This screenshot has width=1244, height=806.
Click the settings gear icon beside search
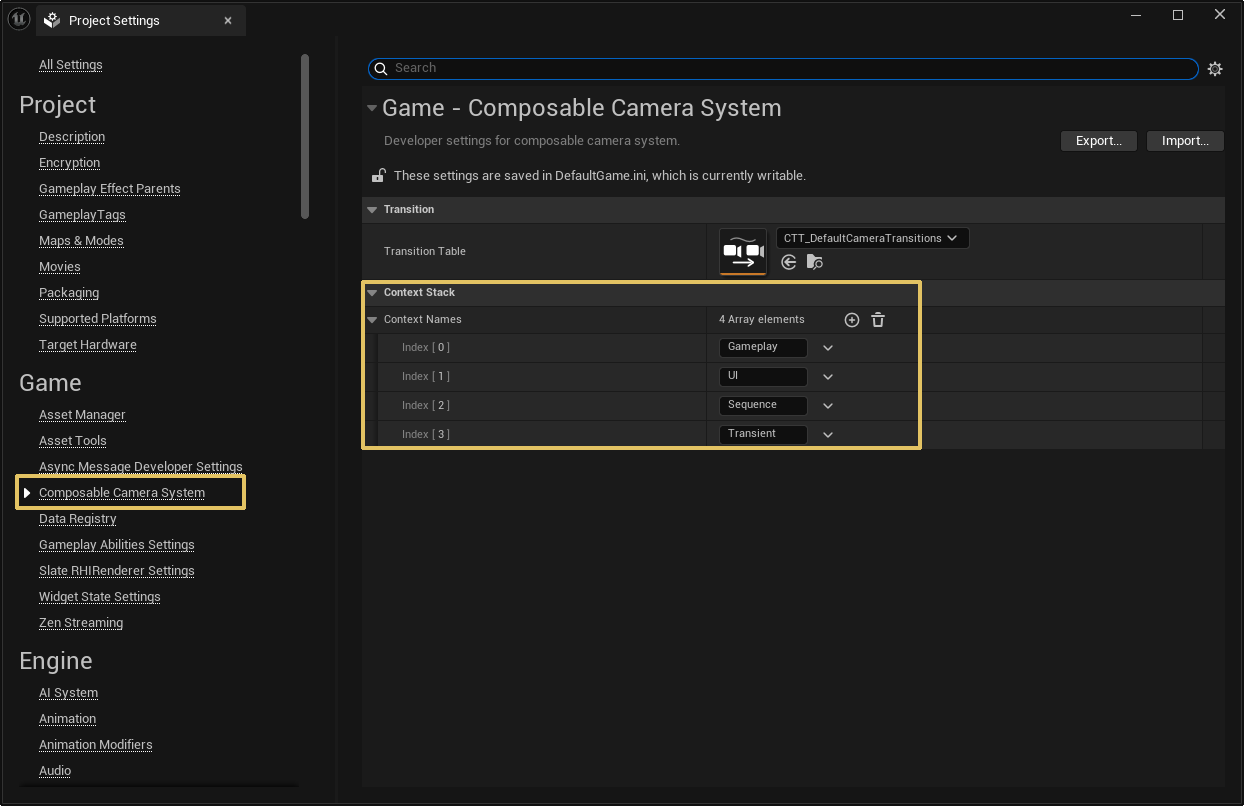pos(1215,69)
